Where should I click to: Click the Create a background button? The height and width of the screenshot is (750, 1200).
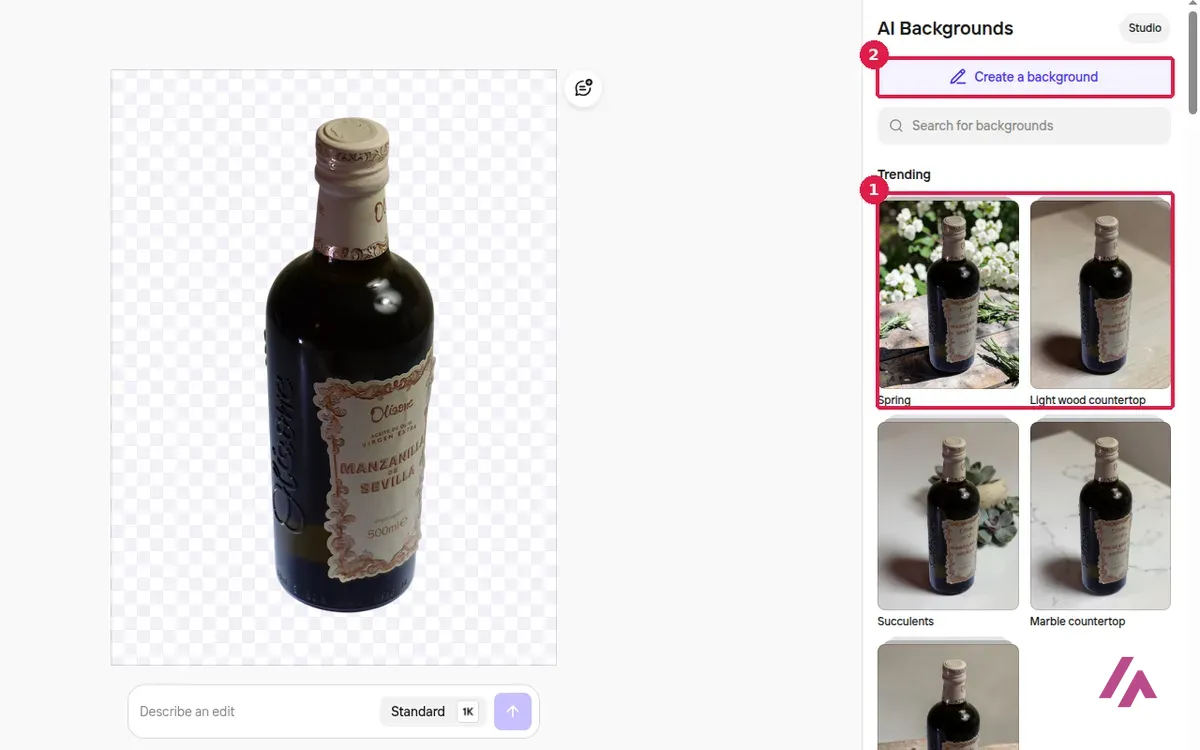tap(1024, 77)
